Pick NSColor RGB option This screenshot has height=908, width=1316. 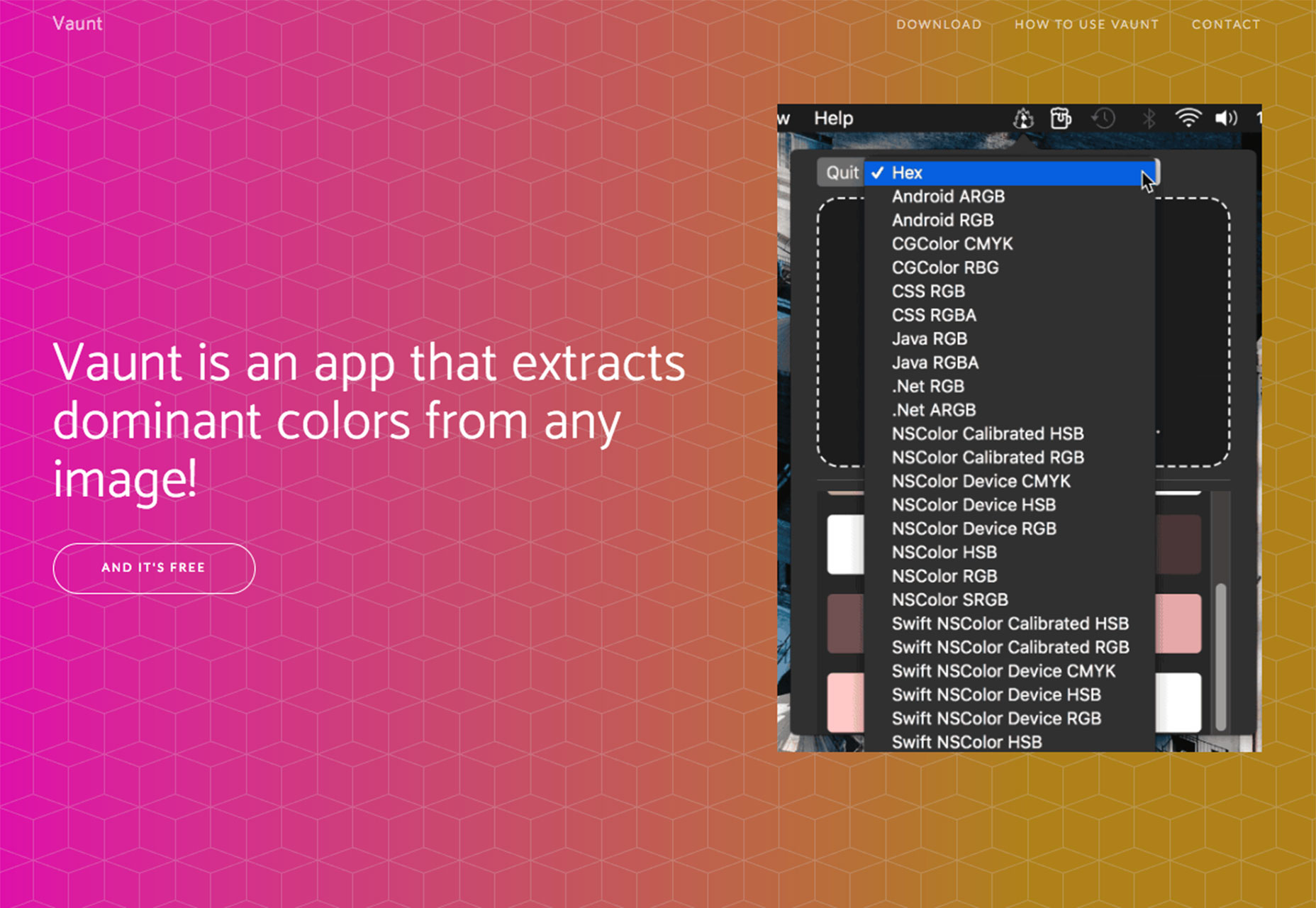click(1010, 577)
